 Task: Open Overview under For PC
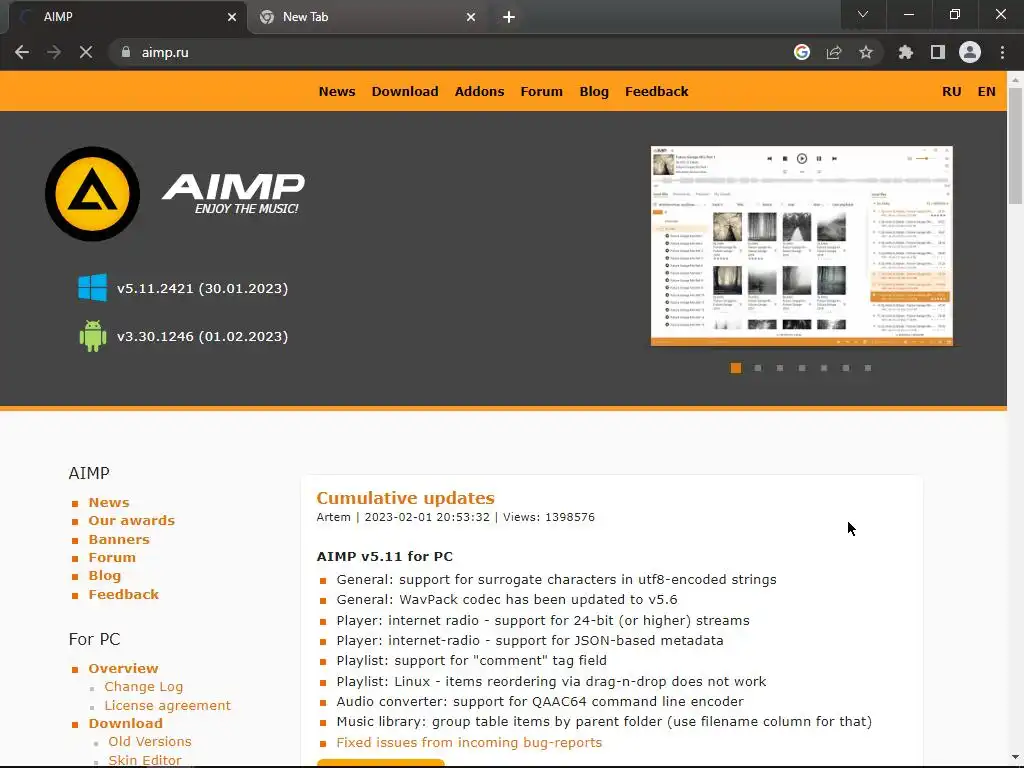coord(123,668)
